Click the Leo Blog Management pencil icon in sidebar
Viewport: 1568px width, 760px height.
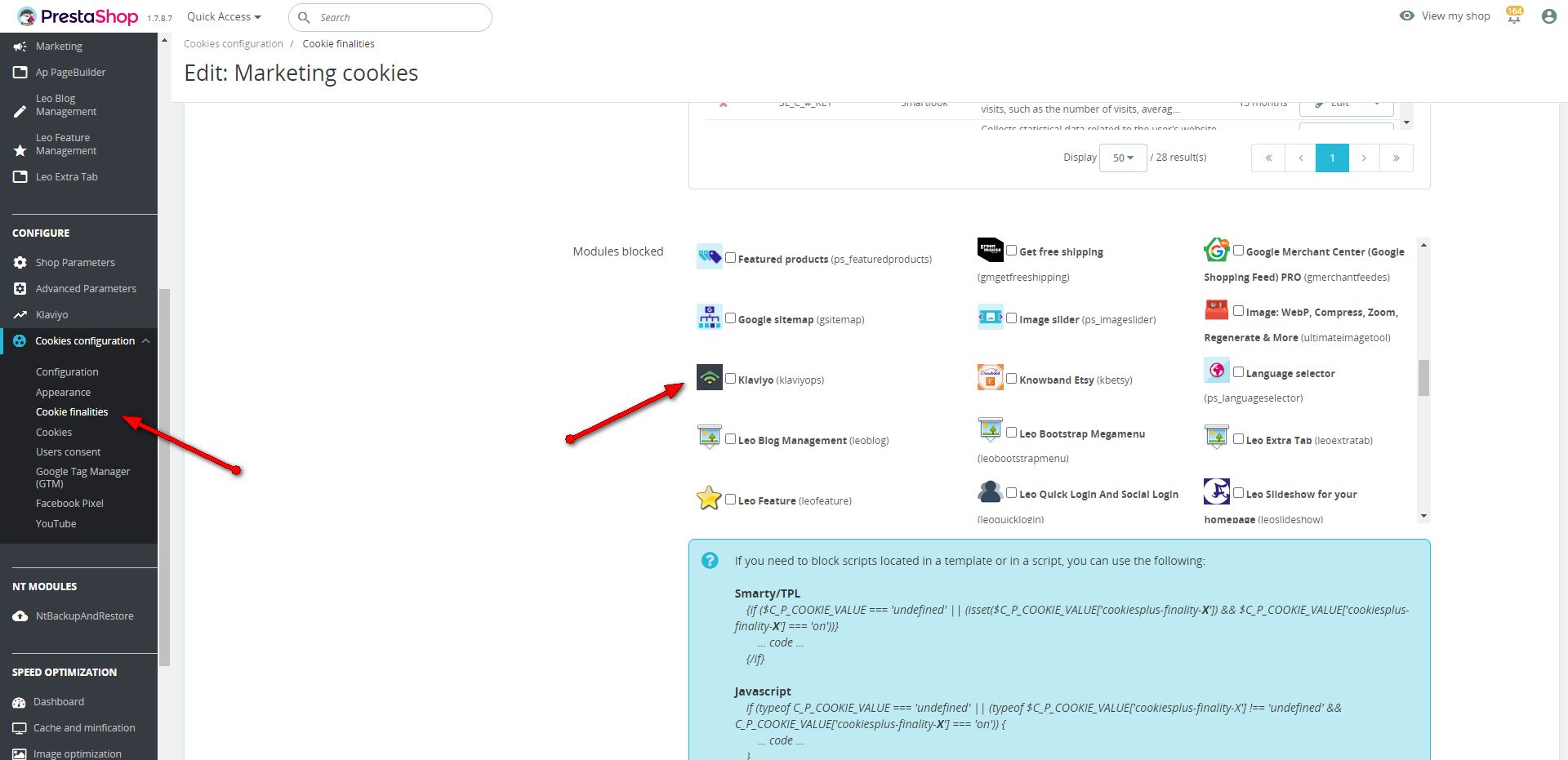(20, 112)
